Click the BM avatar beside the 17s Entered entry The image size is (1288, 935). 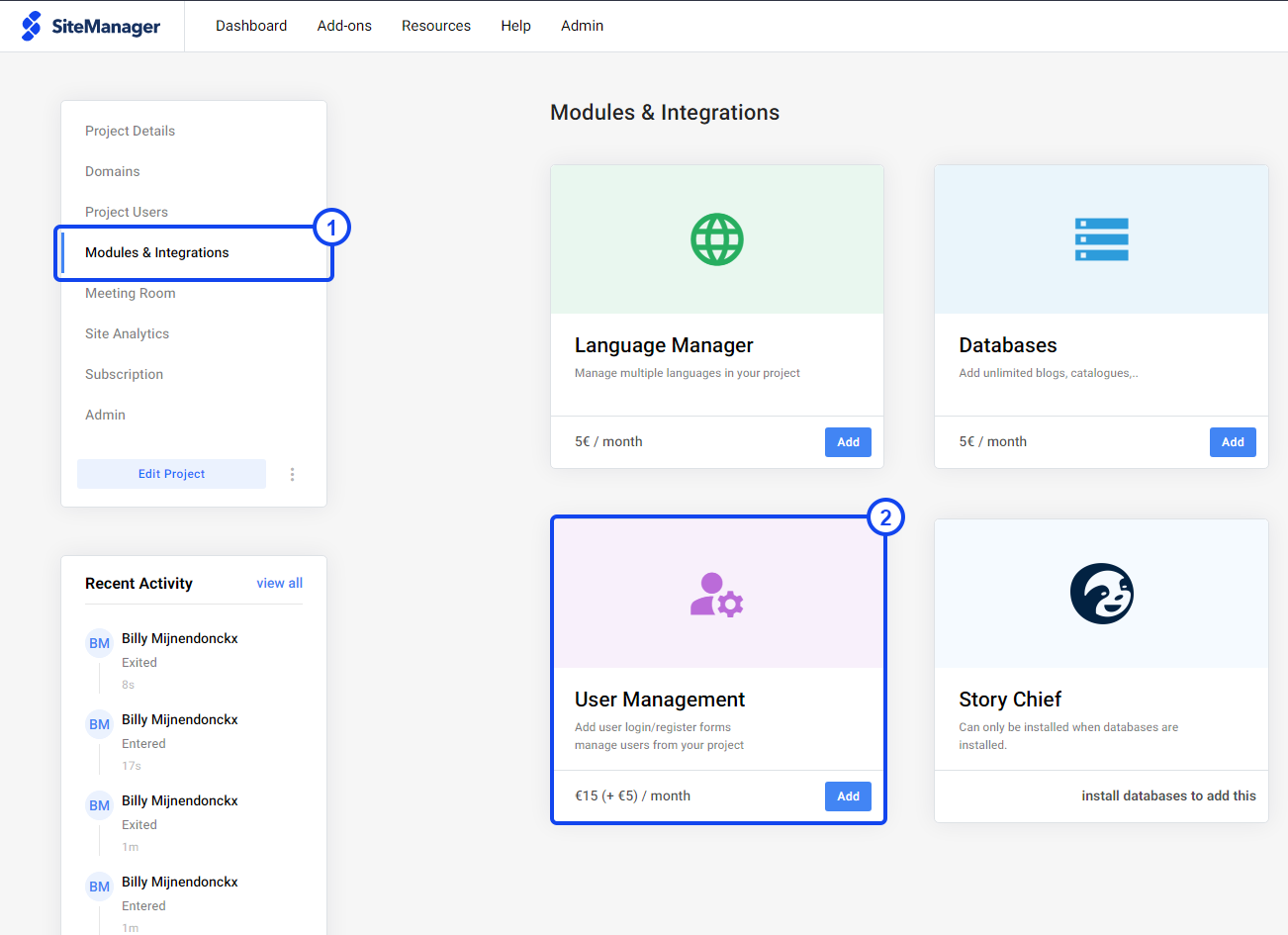100,724
